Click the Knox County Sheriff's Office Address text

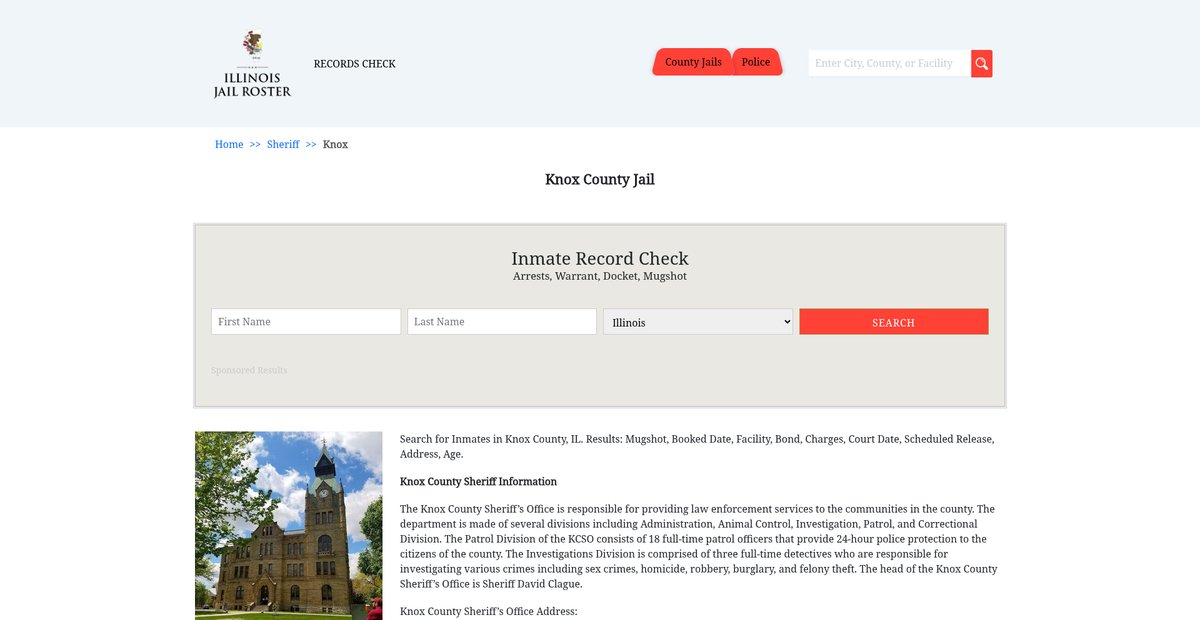(x=489, y=612)
